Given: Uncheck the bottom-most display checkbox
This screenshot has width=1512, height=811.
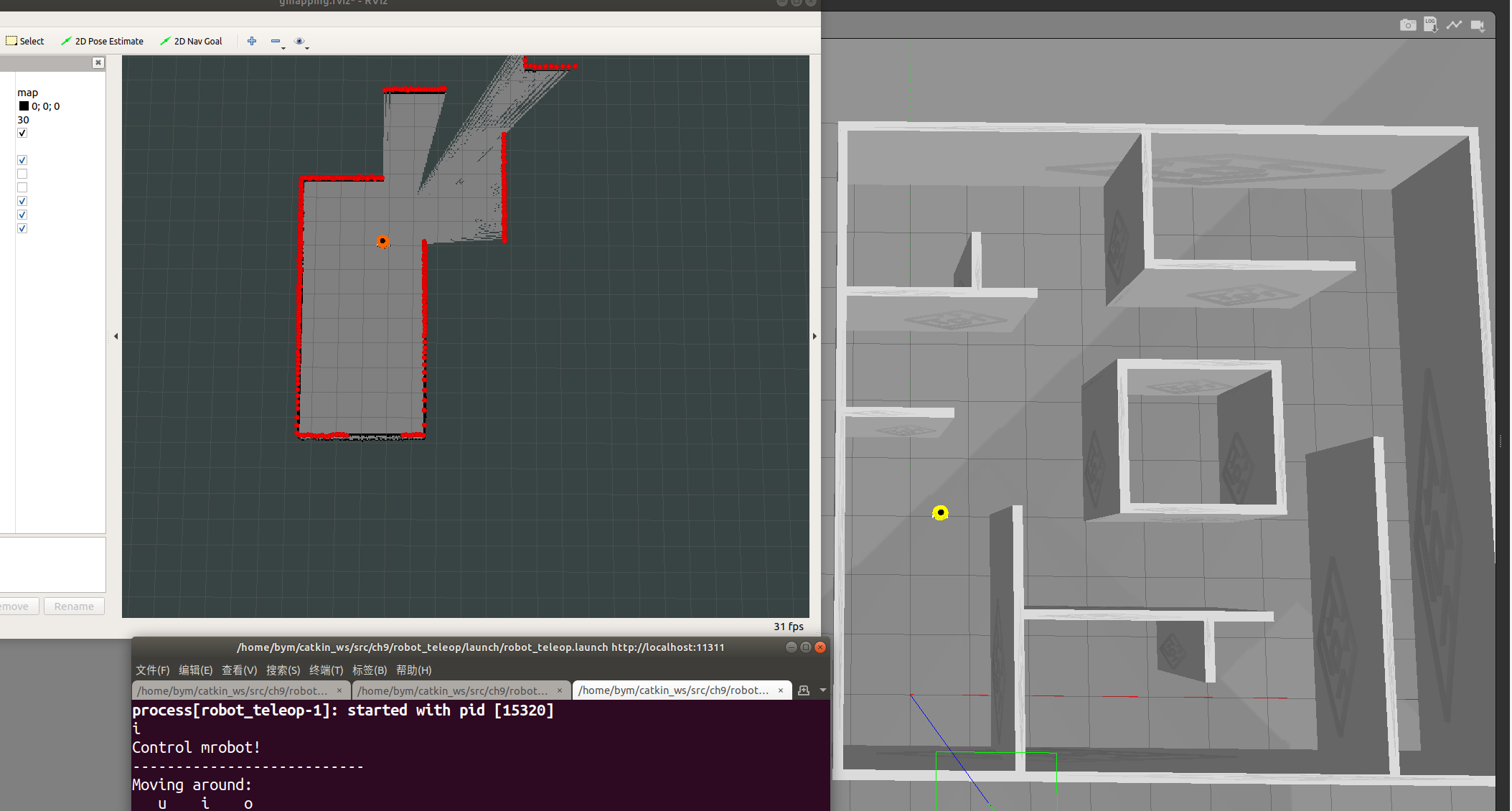Looking at the screenshot, I should coord(22,228).
